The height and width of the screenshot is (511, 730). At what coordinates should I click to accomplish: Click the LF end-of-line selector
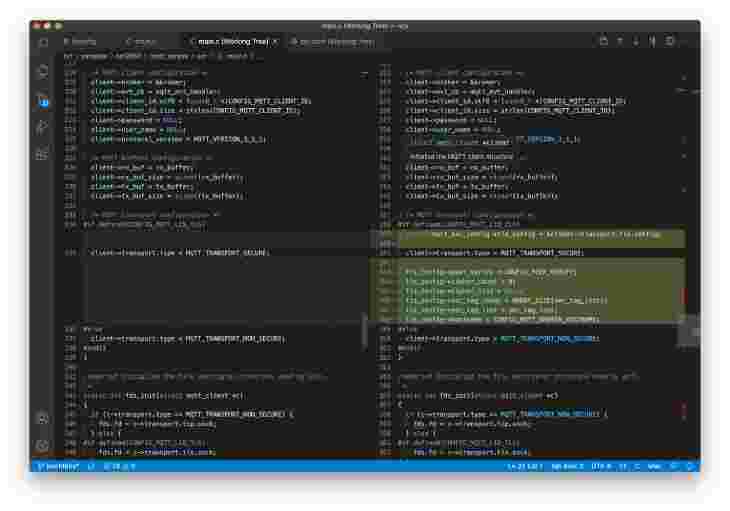point(623,466)
